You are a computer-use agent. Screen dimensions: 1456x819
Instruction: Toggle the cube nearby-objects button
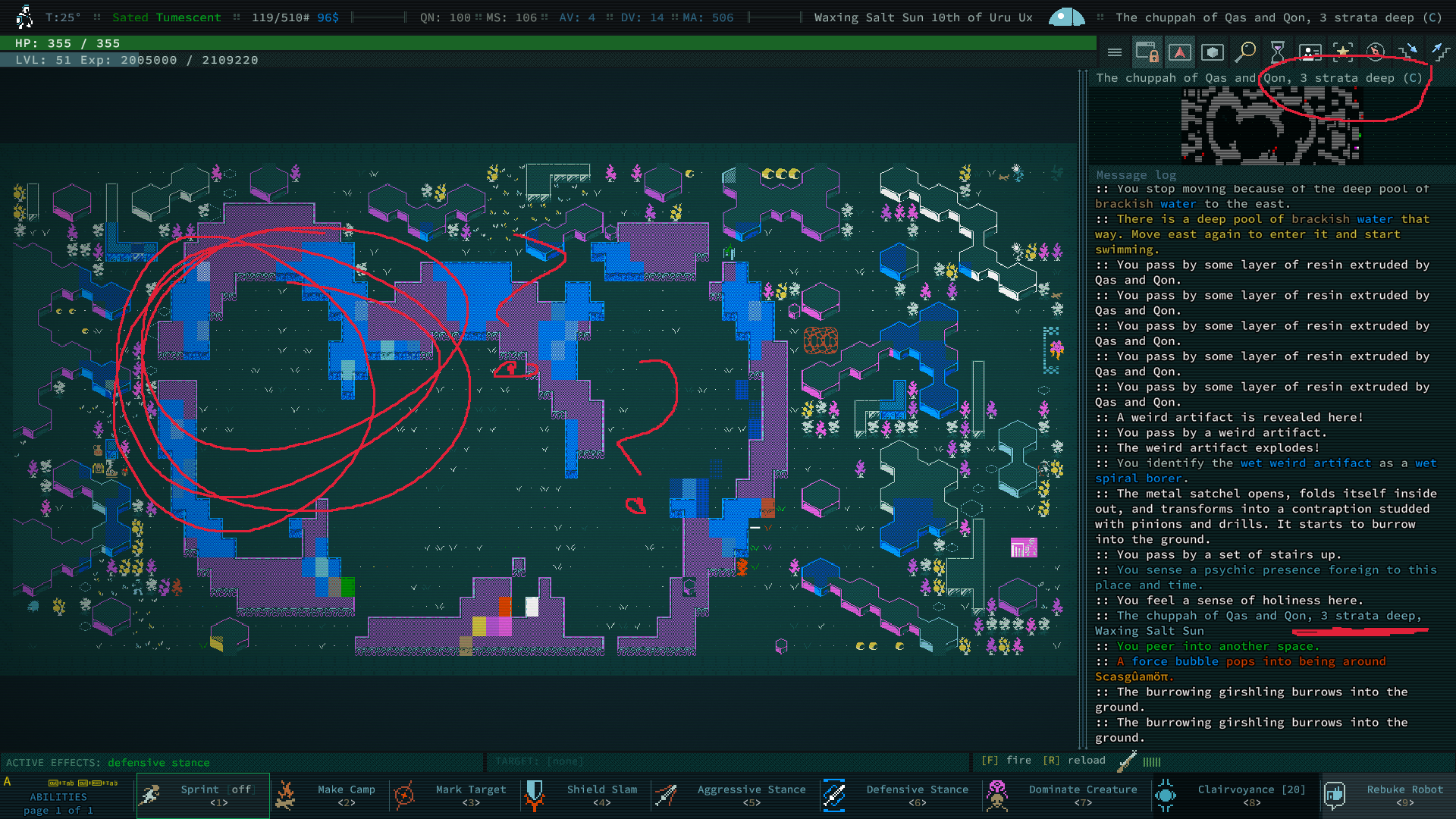coord(1212,52)
